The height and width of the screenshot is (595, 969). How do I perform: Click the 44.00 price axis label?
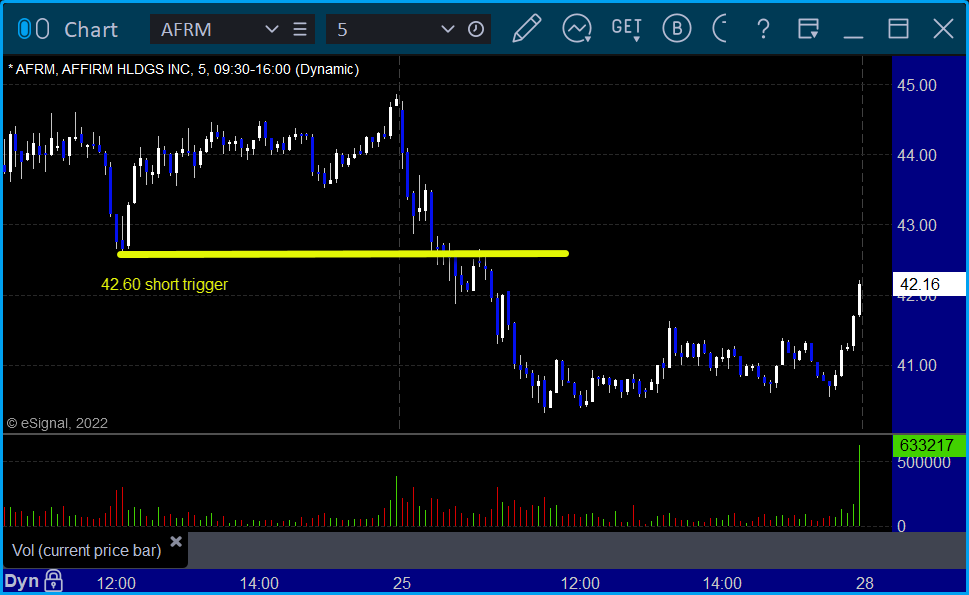(x=916, y=155)
